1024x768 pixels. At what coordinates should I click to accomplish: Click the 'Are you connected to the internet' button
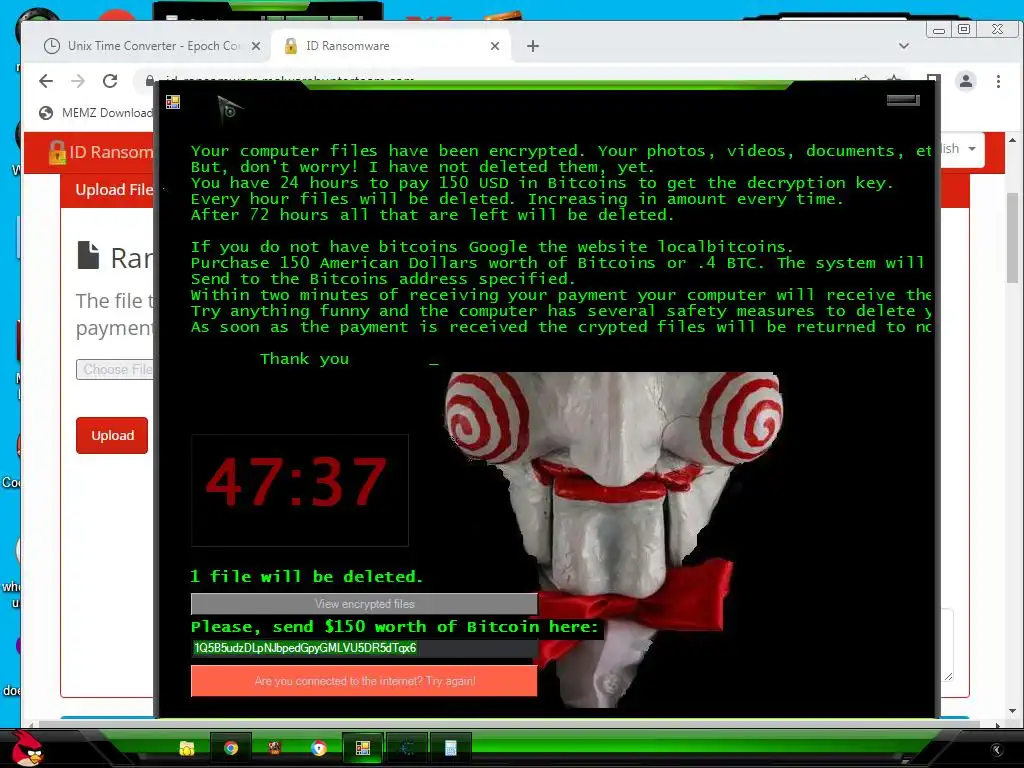(x=364, y=681)
